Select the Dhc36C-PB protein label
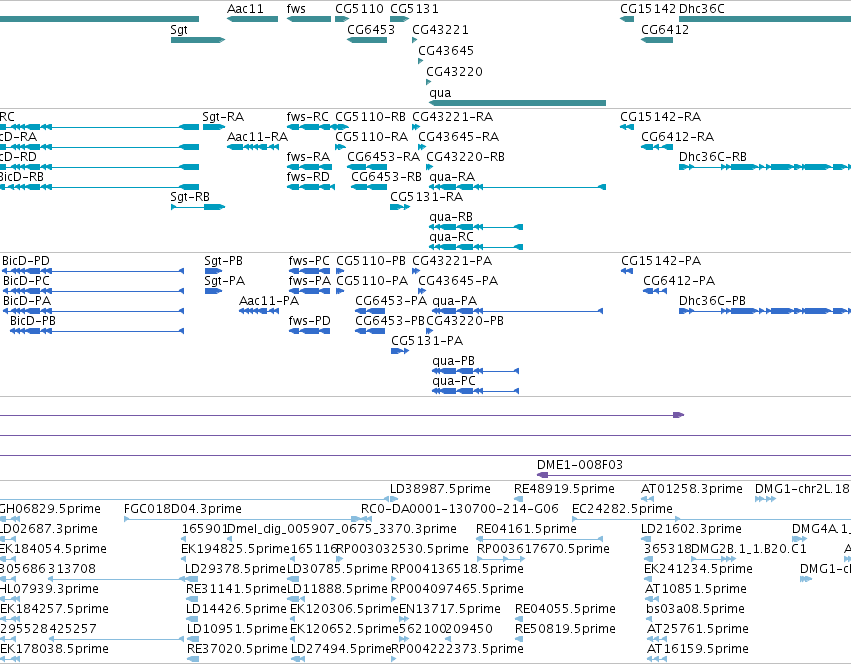This screenshot has height=664, width=851. 712,301
